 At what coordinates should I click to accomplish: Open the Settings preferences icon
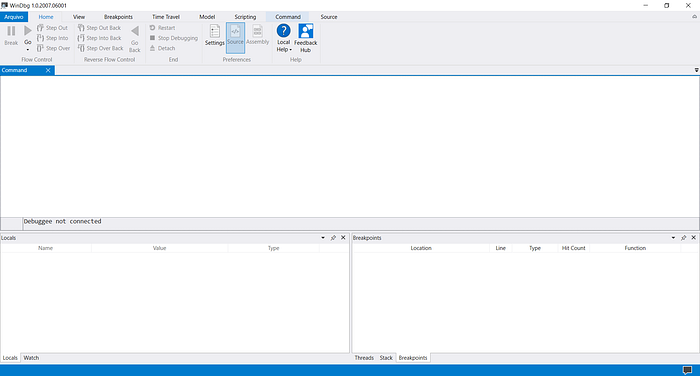[215, 31]
